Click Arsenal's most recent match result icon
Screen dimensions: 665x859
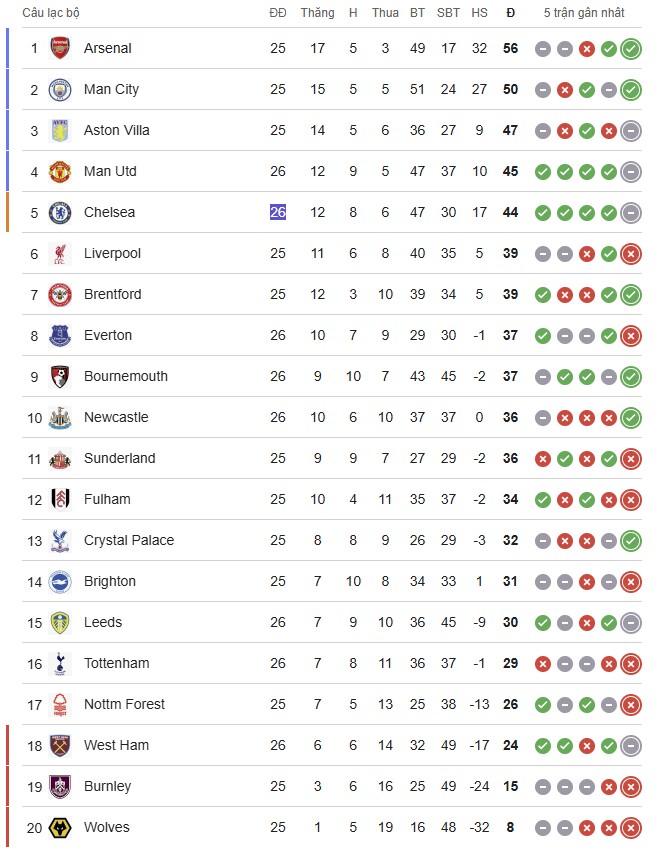click(630, 49)
